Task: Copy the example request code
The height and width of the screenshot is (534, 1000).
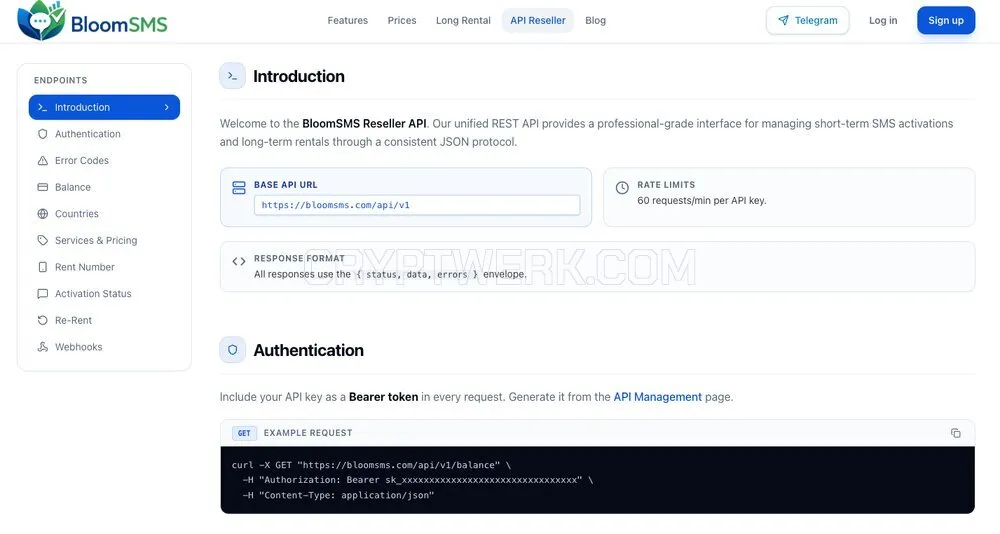Action: pos(955,433)
